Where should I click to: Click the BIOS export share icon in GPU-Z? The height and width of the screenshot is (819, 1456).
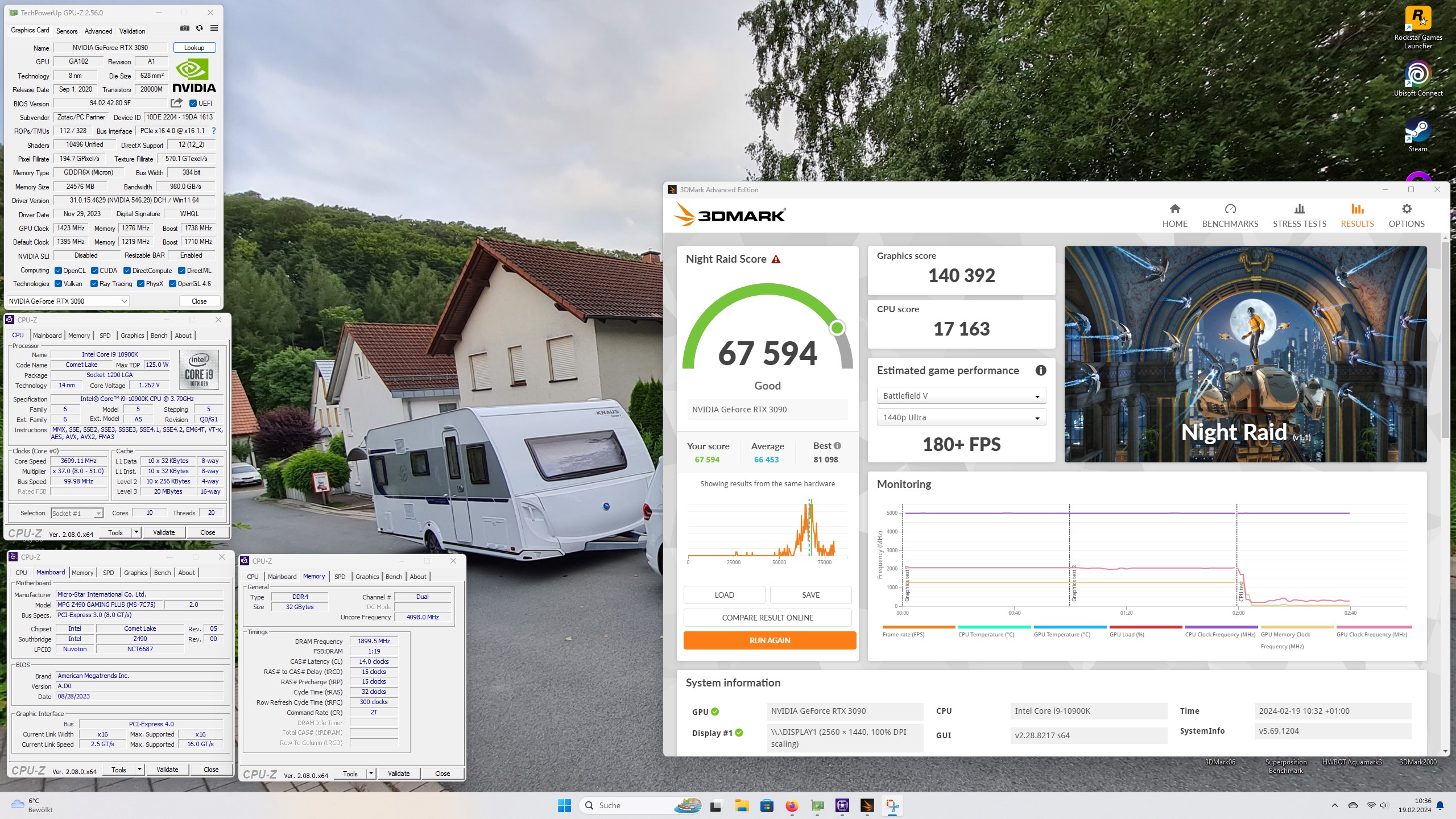177,103
